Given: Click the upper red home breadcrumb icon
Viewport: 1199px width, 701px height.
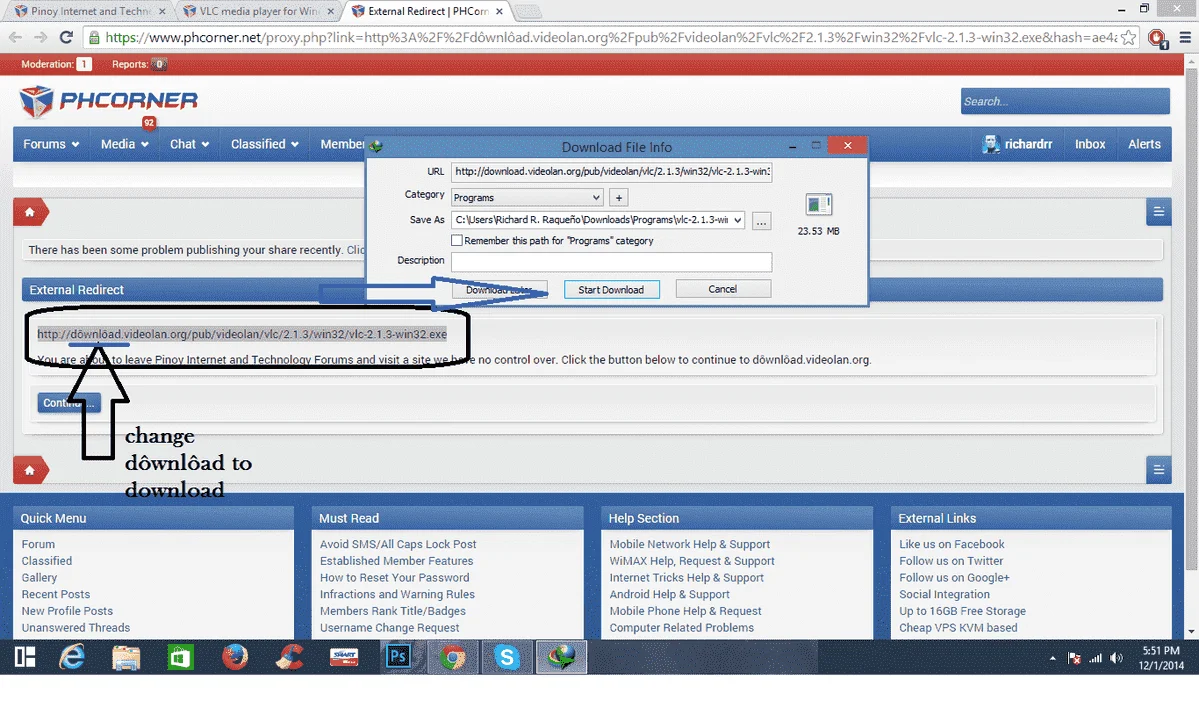Looking at the screenshot, I should coord(30,212).
